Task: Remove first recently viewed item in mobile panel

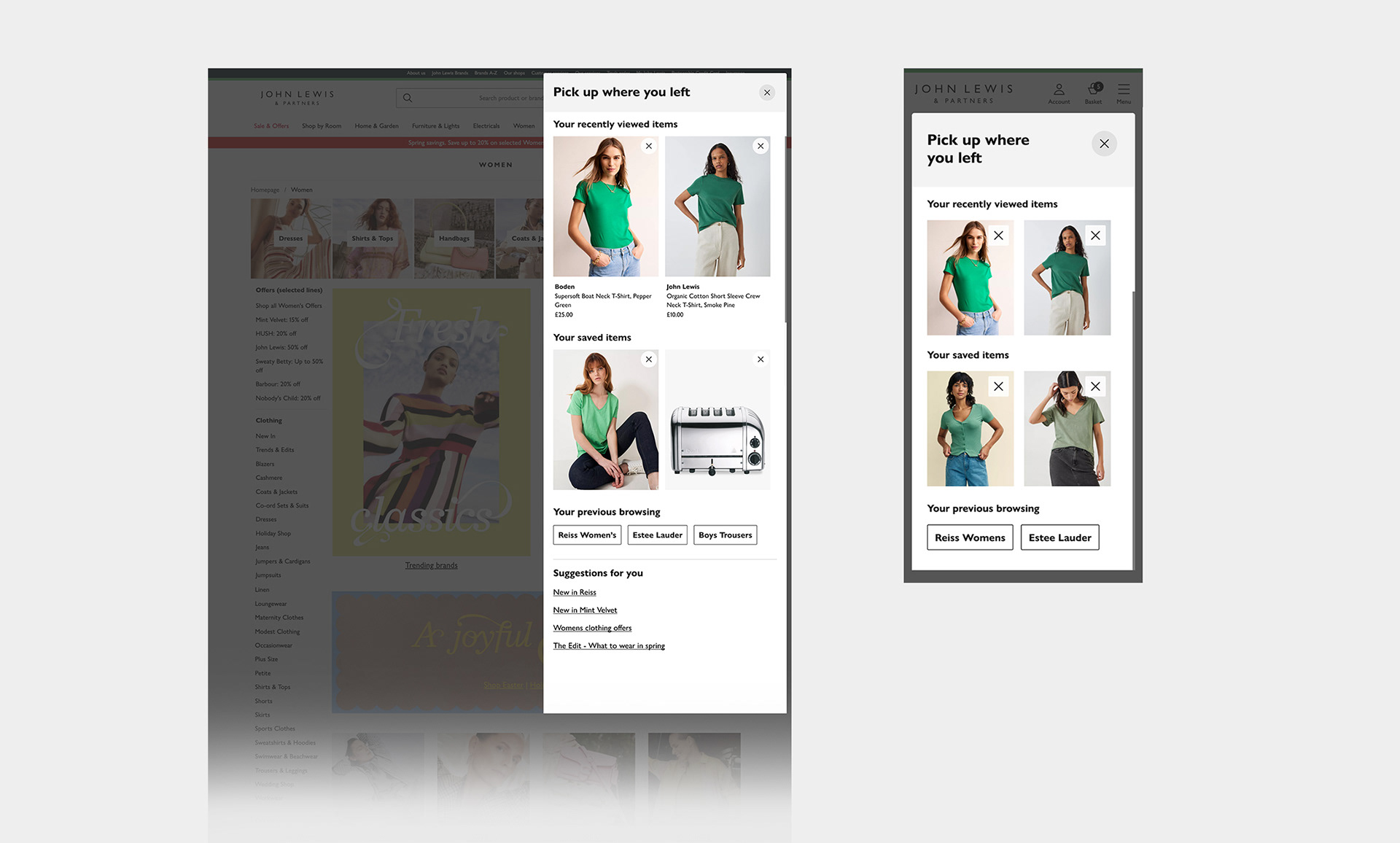Action: pyautogui.click(x=998, y=236)
